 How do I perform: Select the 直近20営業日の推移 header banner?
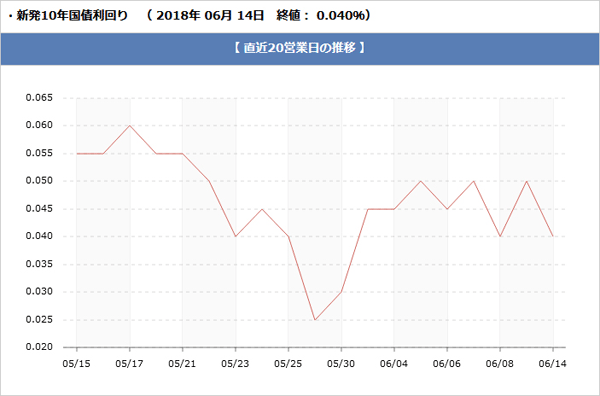tap(300, 49)
